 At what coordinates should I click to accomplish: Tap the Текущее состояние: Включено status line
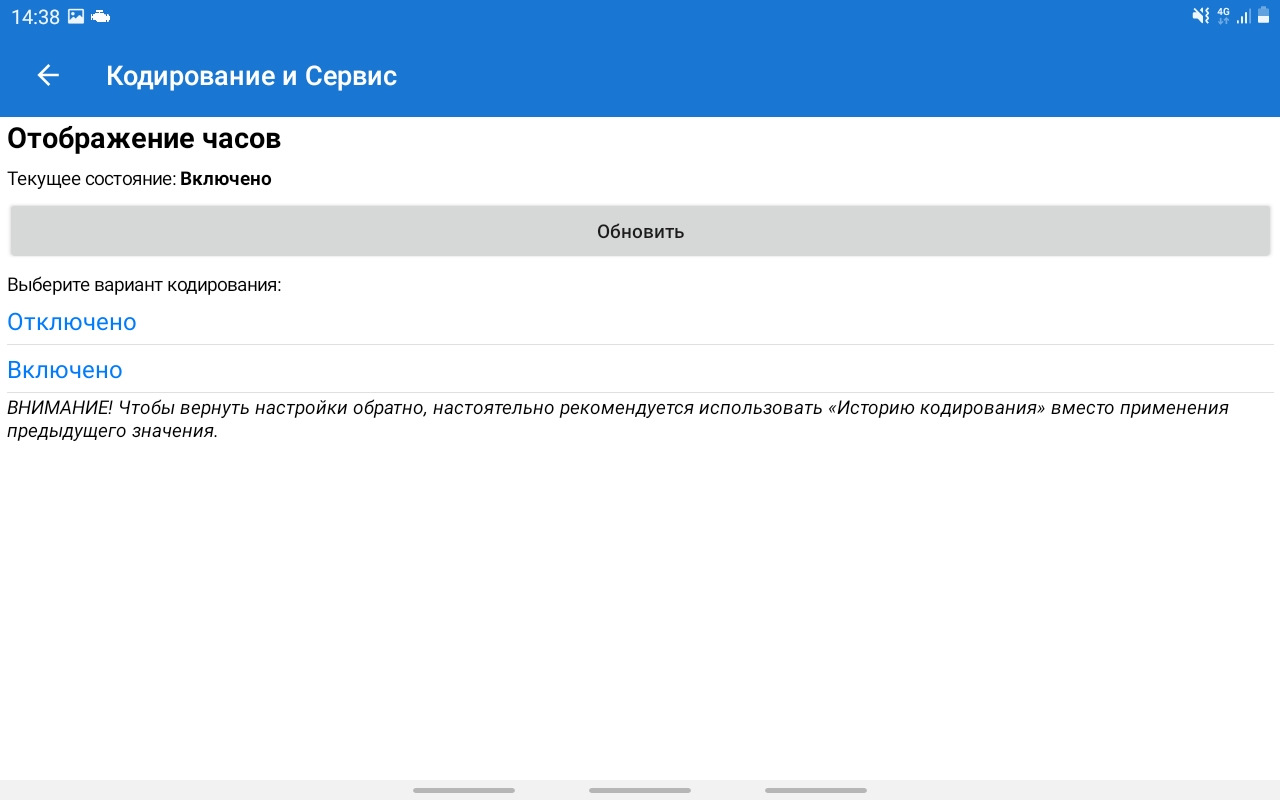(140, 179)
